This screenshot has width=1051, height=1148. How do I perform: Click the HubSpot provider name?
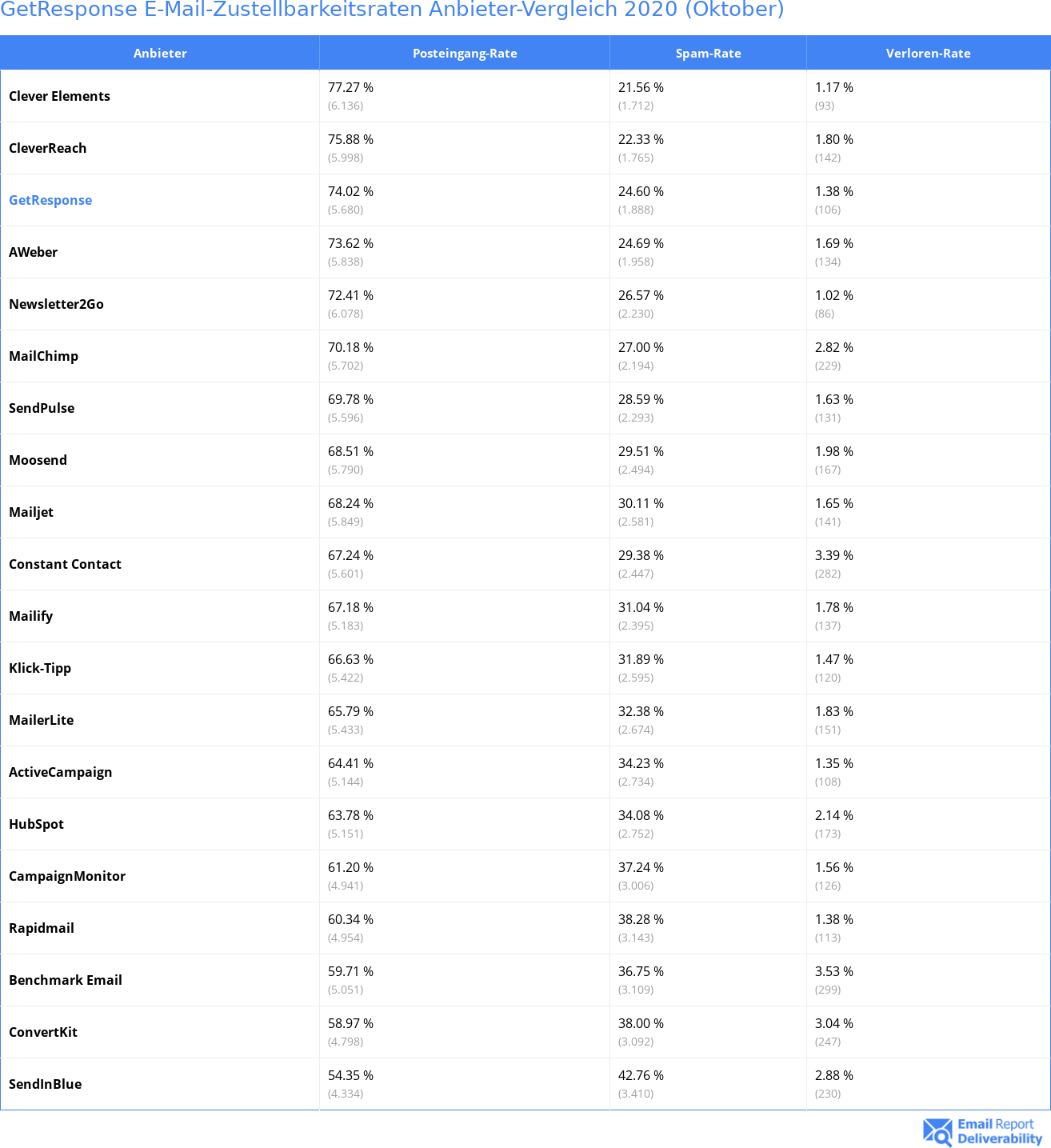point(36,824)
